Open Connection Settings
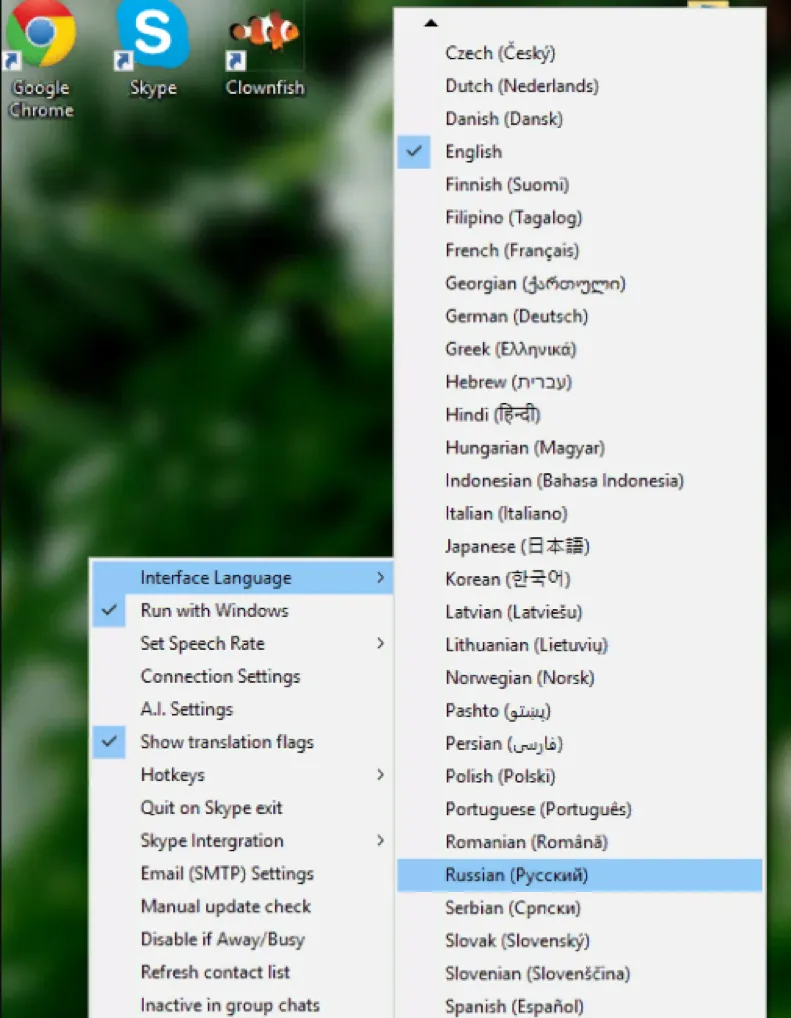Image resolution: width=791 pixels, height=1018 pixels. click(242, 677)
